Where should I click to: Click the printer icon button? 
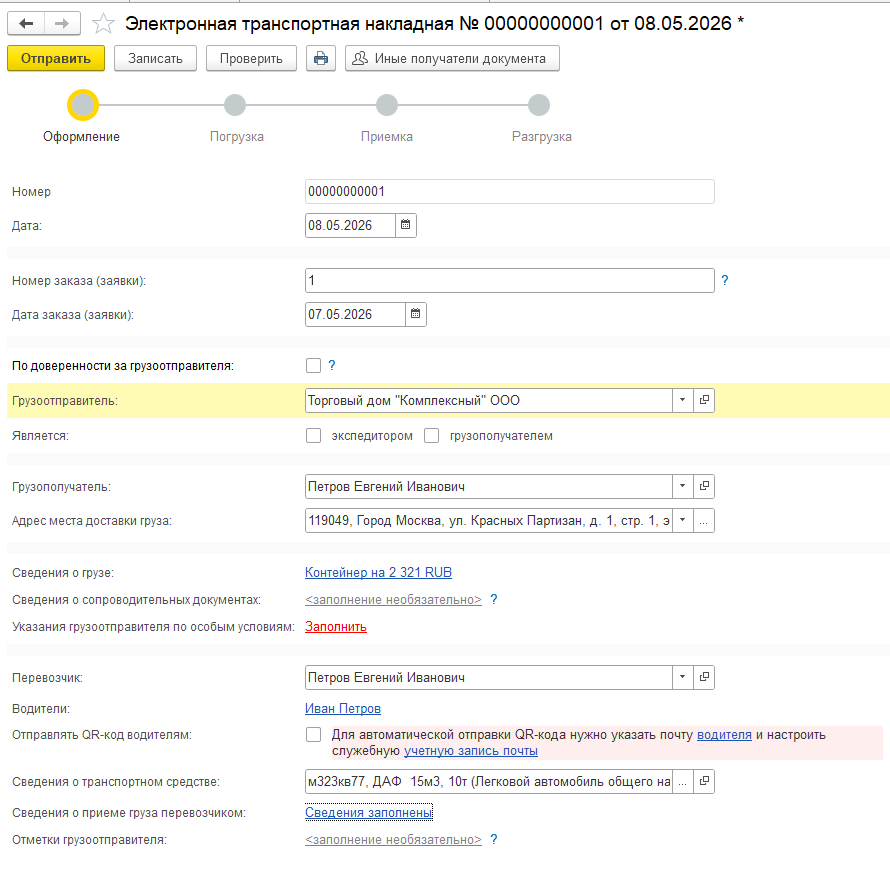pos(321,58)
